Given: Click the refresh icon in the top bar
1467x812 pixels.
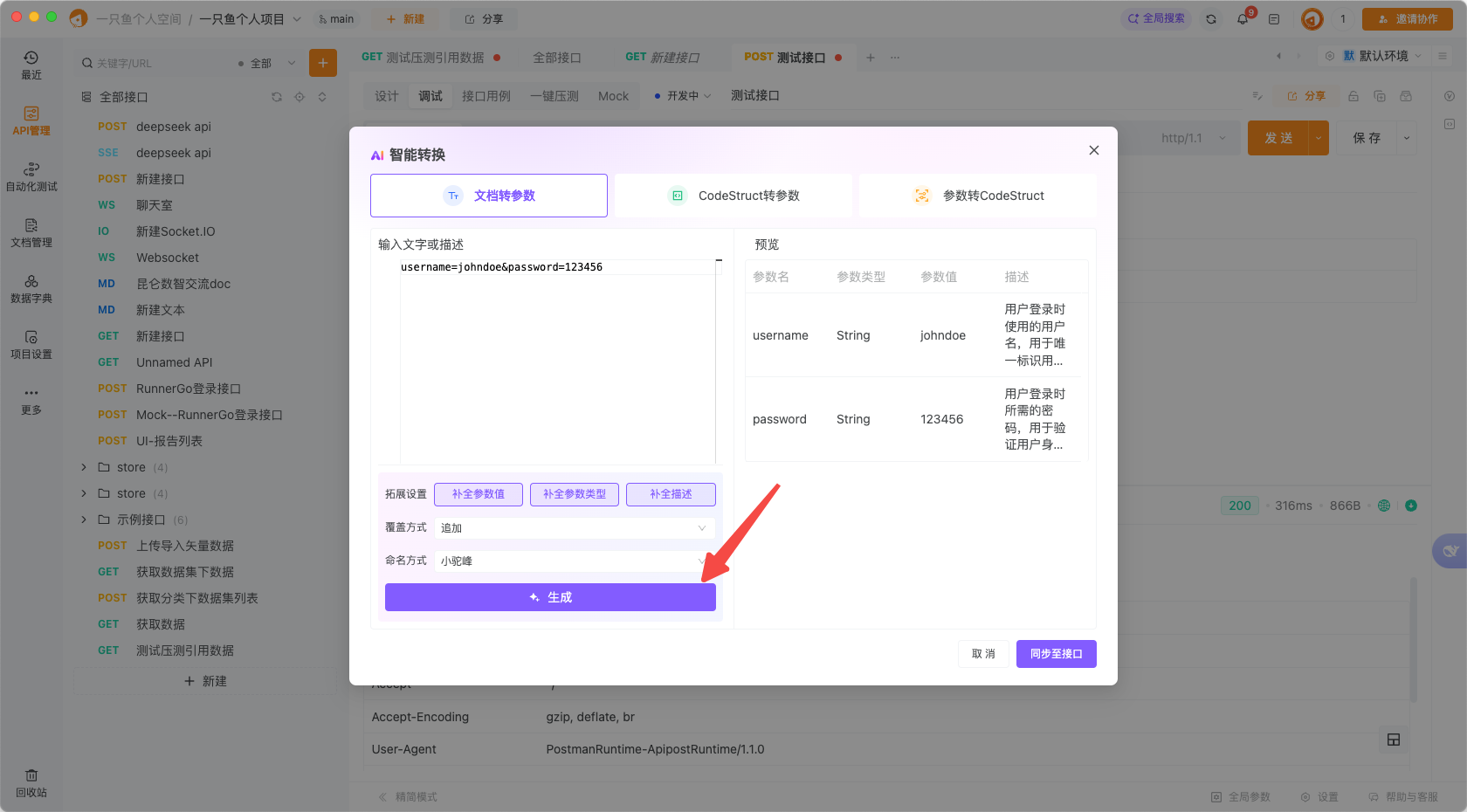Looking at the screenshot, I should (x=1211, y=17).
